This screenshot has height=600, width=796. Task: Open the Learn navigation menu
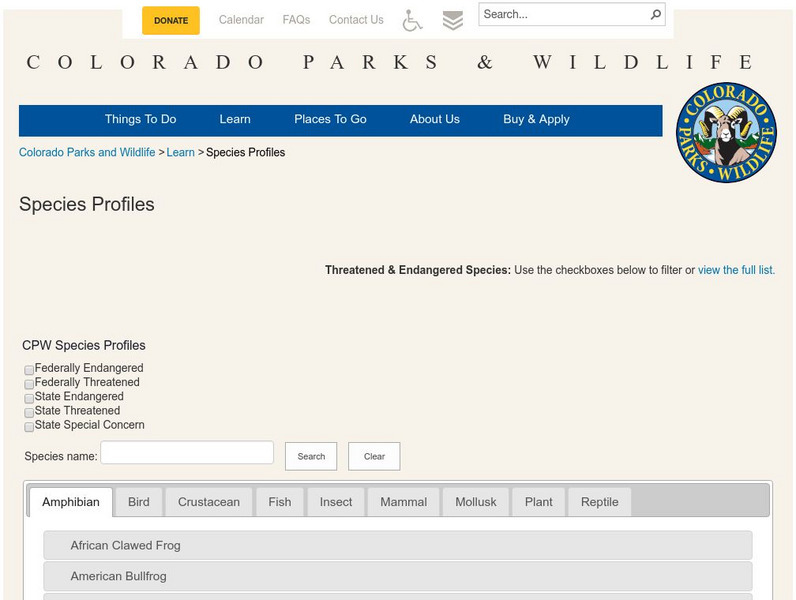coord(235,119)
